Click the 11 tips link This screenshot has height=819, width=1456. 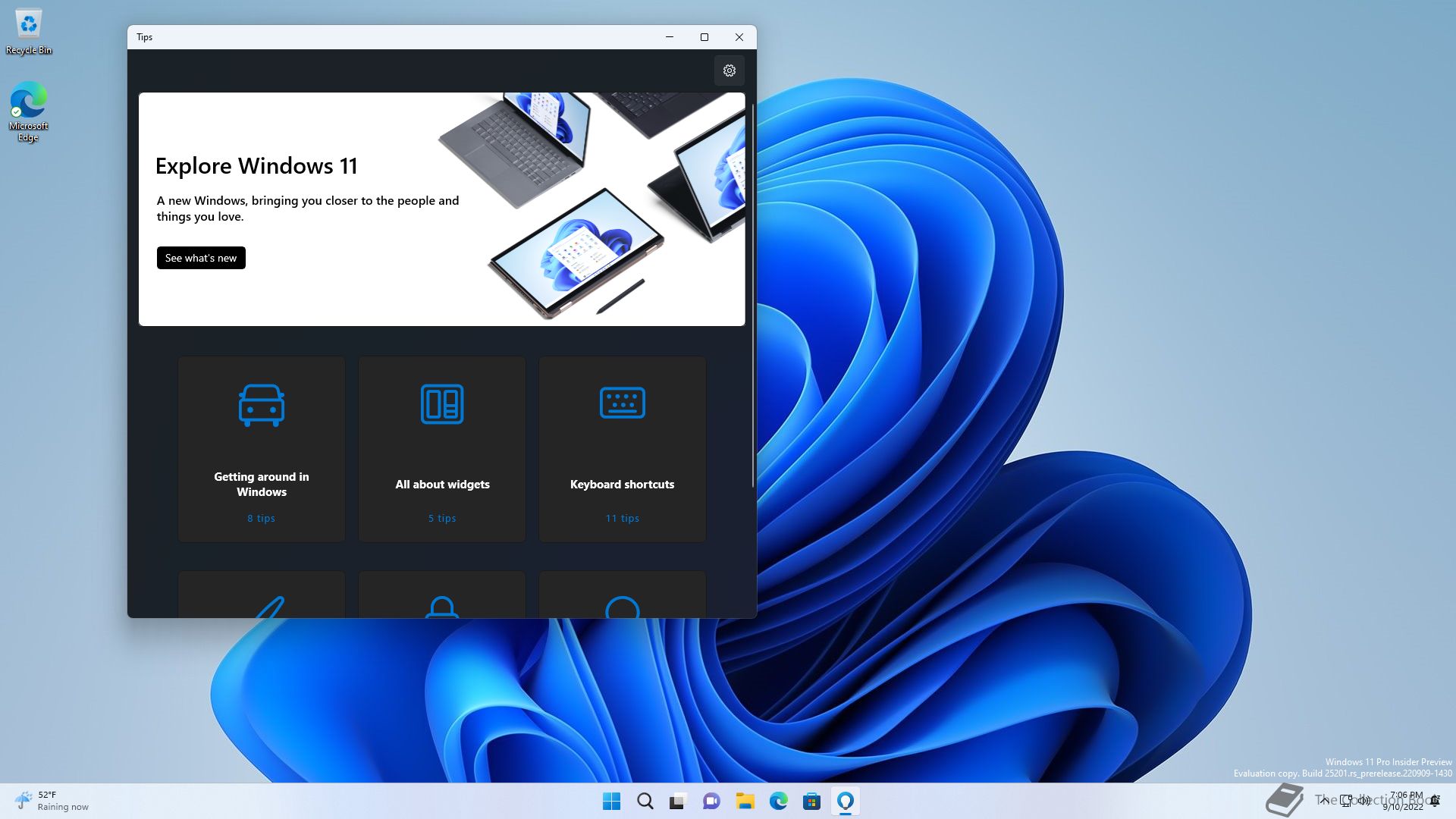[622, 518]
